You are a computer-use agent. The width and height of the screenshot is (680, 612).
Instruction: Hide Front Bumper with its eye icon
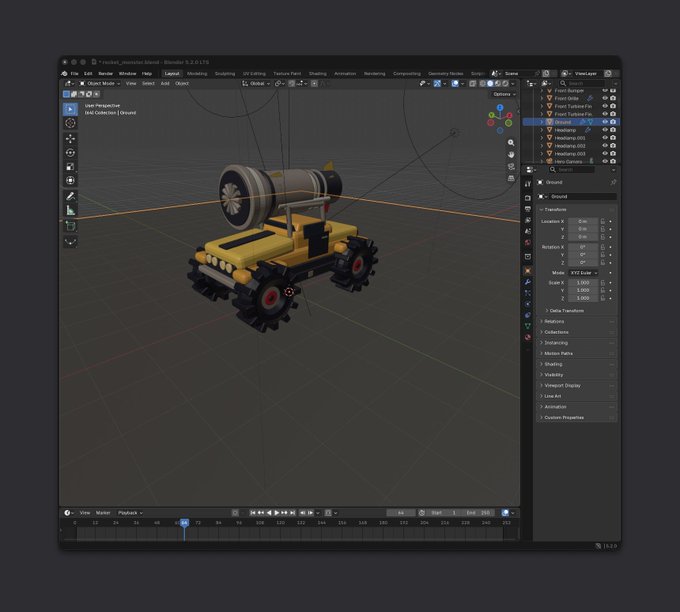coord(605,91)
